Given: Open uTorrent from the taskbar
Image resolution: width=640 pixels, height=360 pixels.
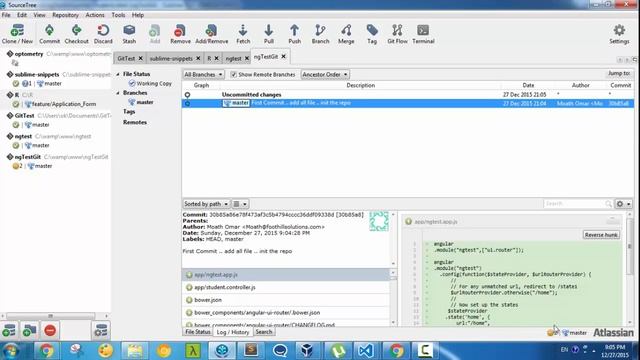Looking at the screenshot, I should click(x=338, y=350).
